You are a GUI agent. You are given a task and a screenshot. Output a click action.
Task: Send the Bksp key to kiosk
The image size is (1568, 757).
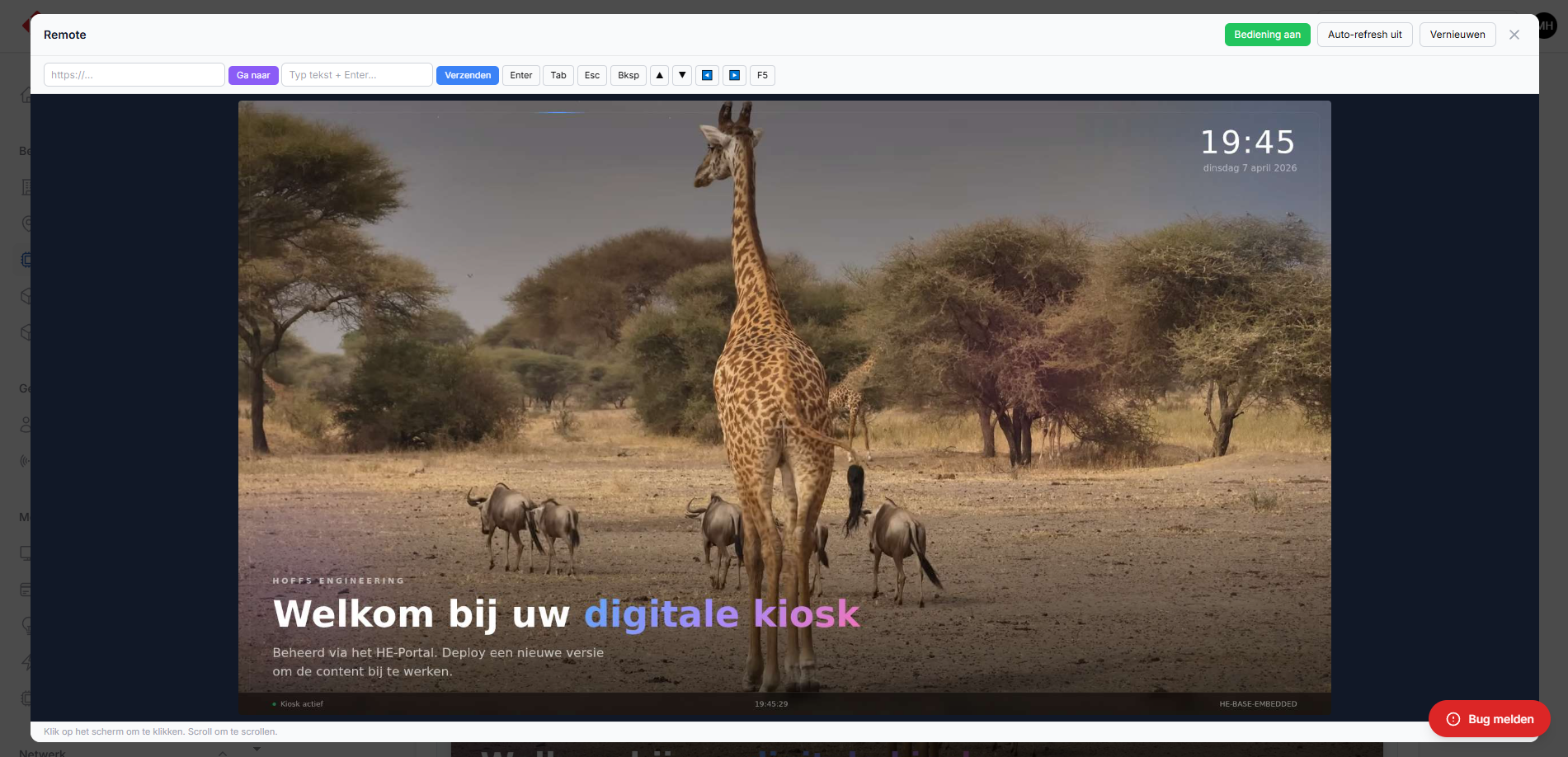[628, 75]
